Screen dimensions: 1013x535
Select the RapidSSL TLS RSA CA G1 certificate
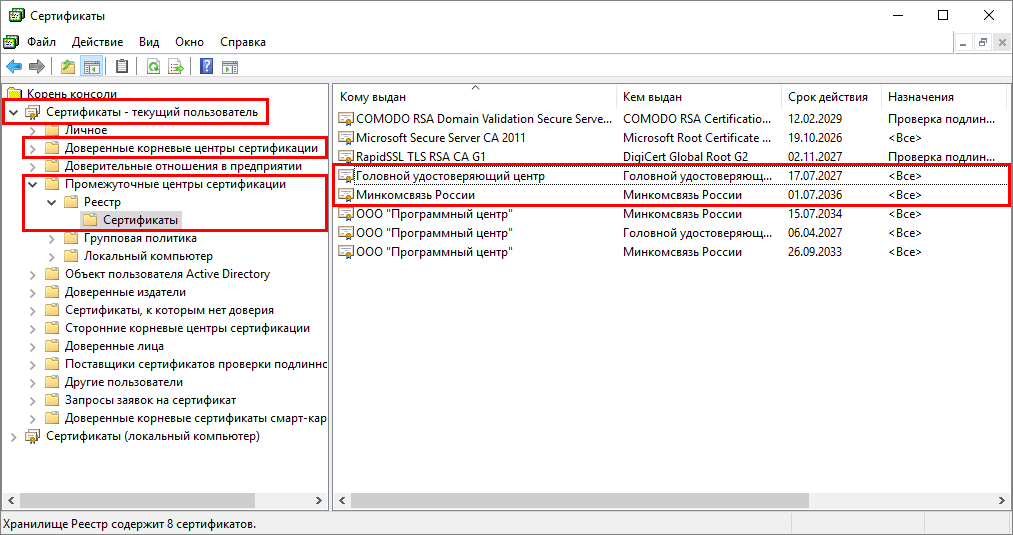tap(420, 156)
